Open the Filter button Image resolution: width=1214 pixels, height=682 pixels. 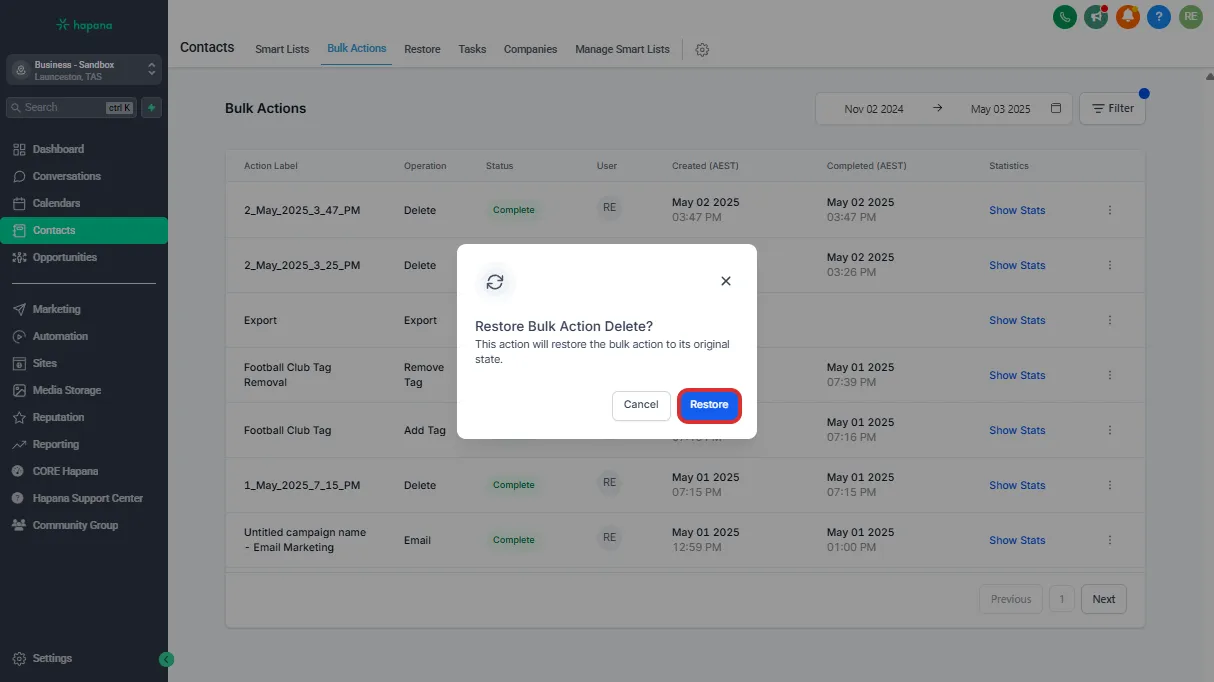(1112, 109)
